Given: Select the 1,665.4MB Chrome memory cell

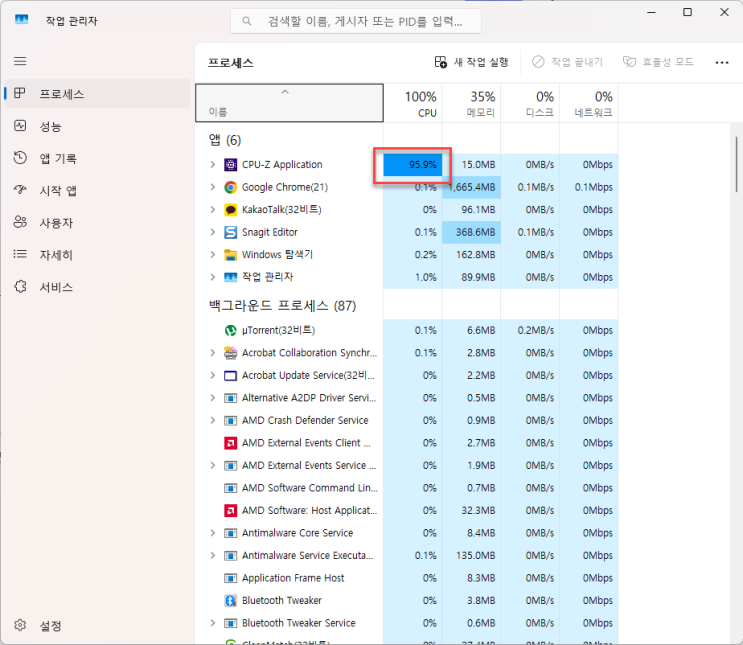Looking at the screenshot, I should (471, 187).
